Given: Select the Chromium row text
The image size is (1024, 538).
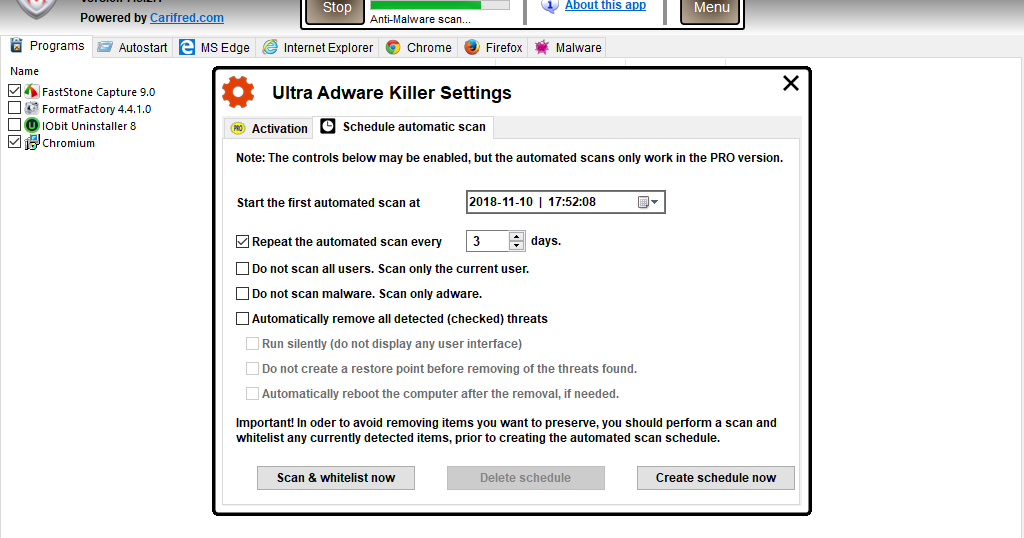Looking at the screenshot, I should tap(69, 143).
